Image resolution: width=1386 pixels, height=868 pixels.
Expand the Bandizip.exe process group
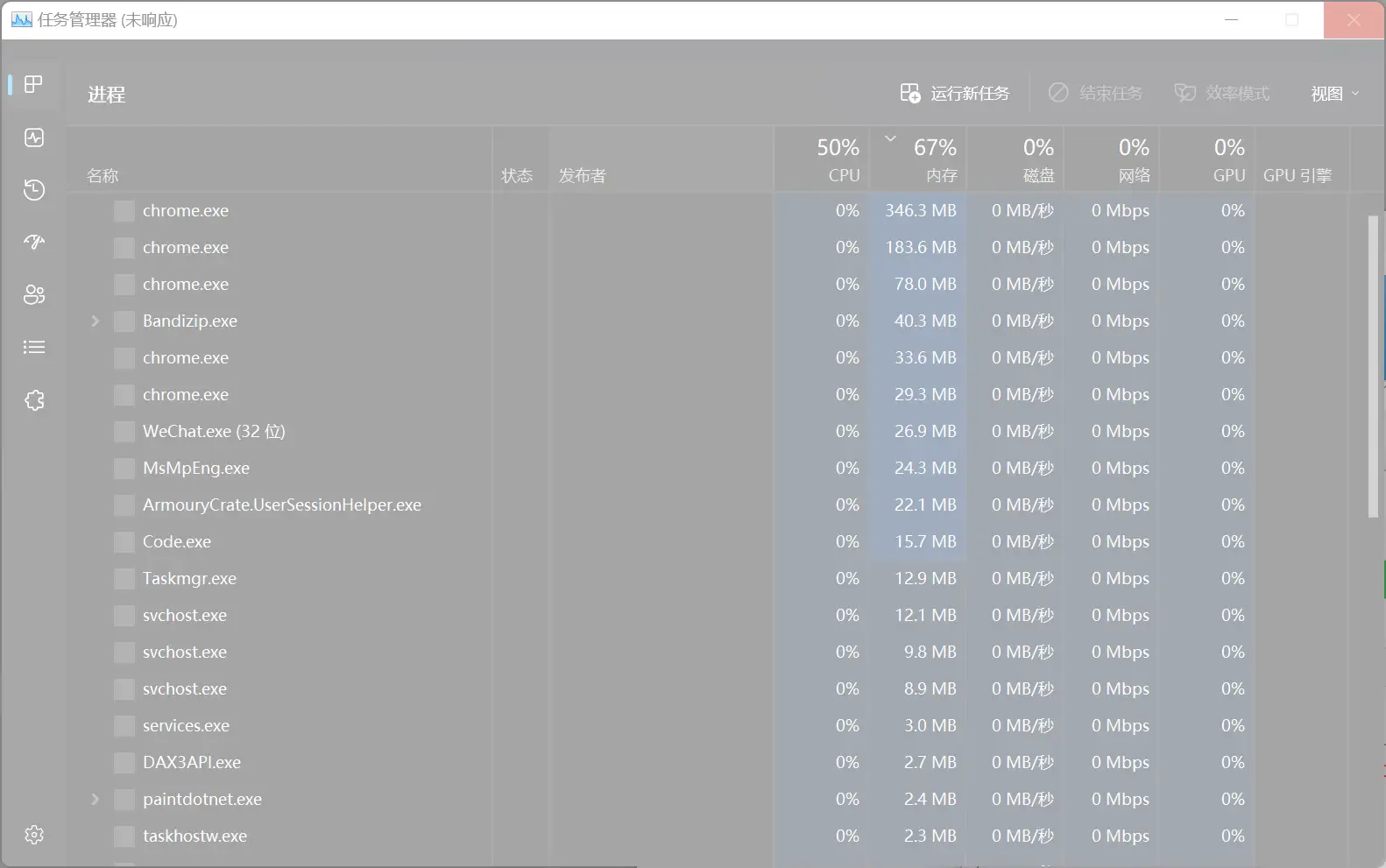(x=95, y=321)
